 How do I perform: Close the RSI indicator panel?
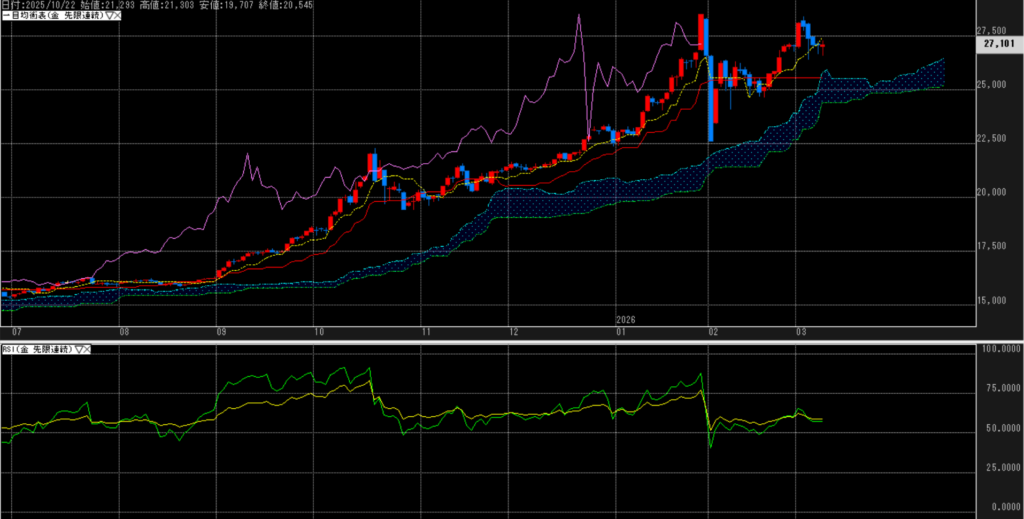[86, 348]
